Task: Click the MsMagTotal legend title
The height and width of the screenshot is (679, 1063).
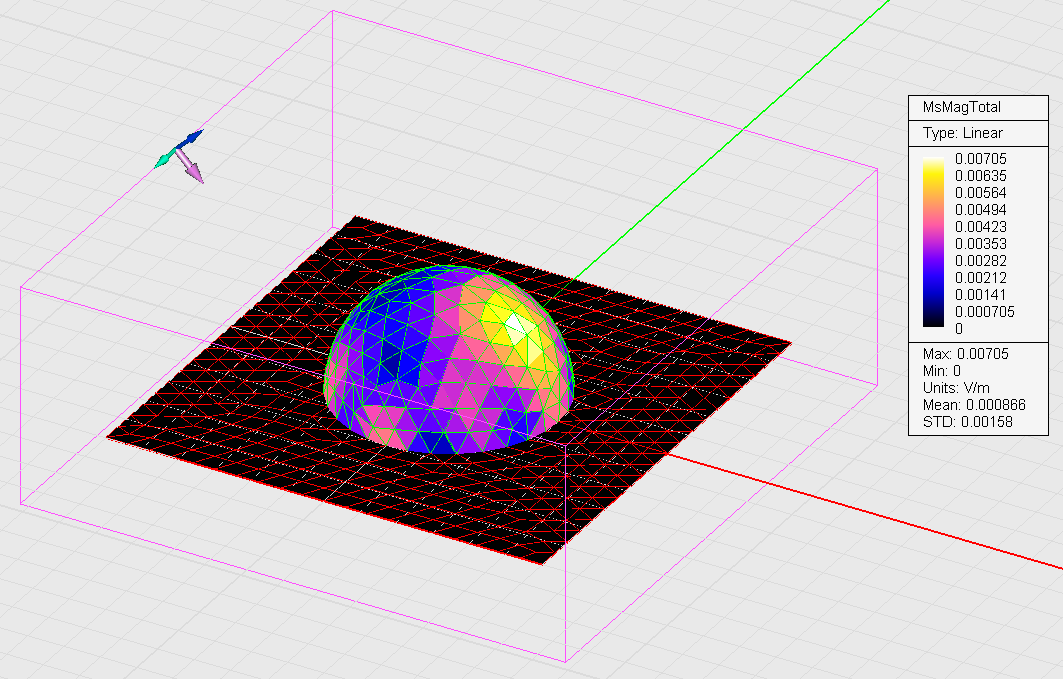Action: 961,107
